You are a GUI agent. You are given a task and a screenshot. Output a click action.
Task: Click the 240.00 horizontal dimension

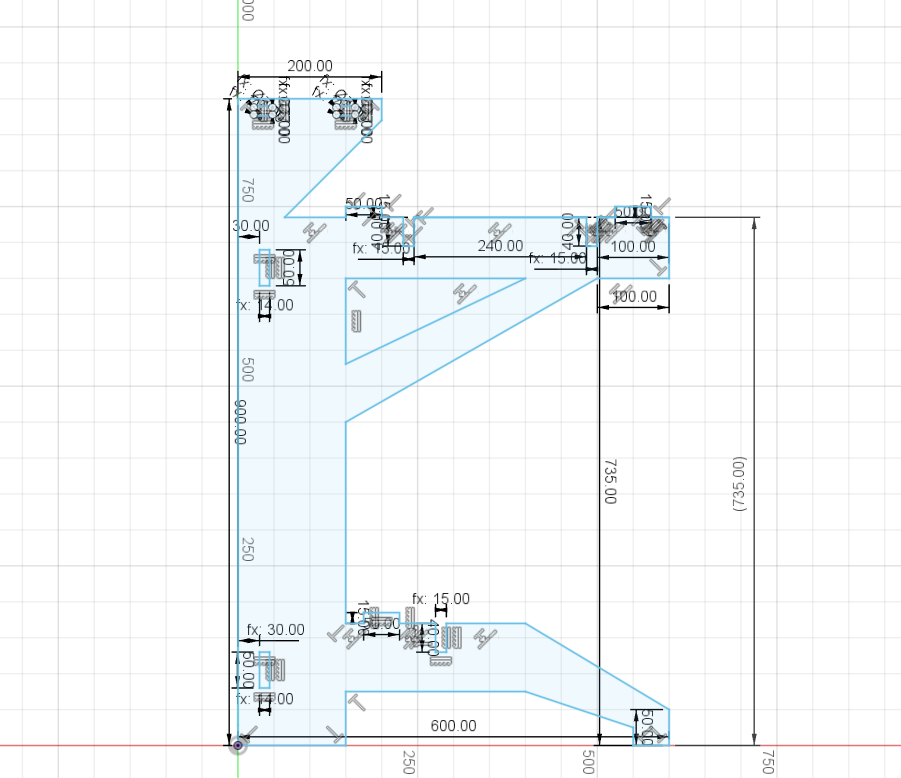click(x=502, y=246)
